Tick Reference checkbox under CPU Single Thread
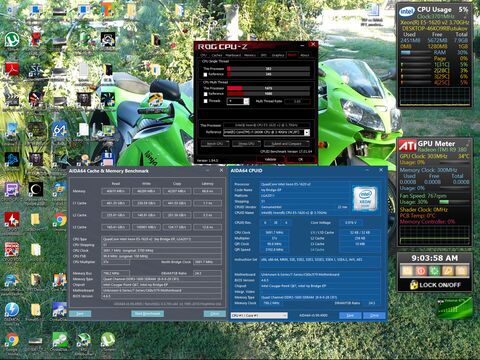This screenshot has height=360, width=480. (205, 74)
